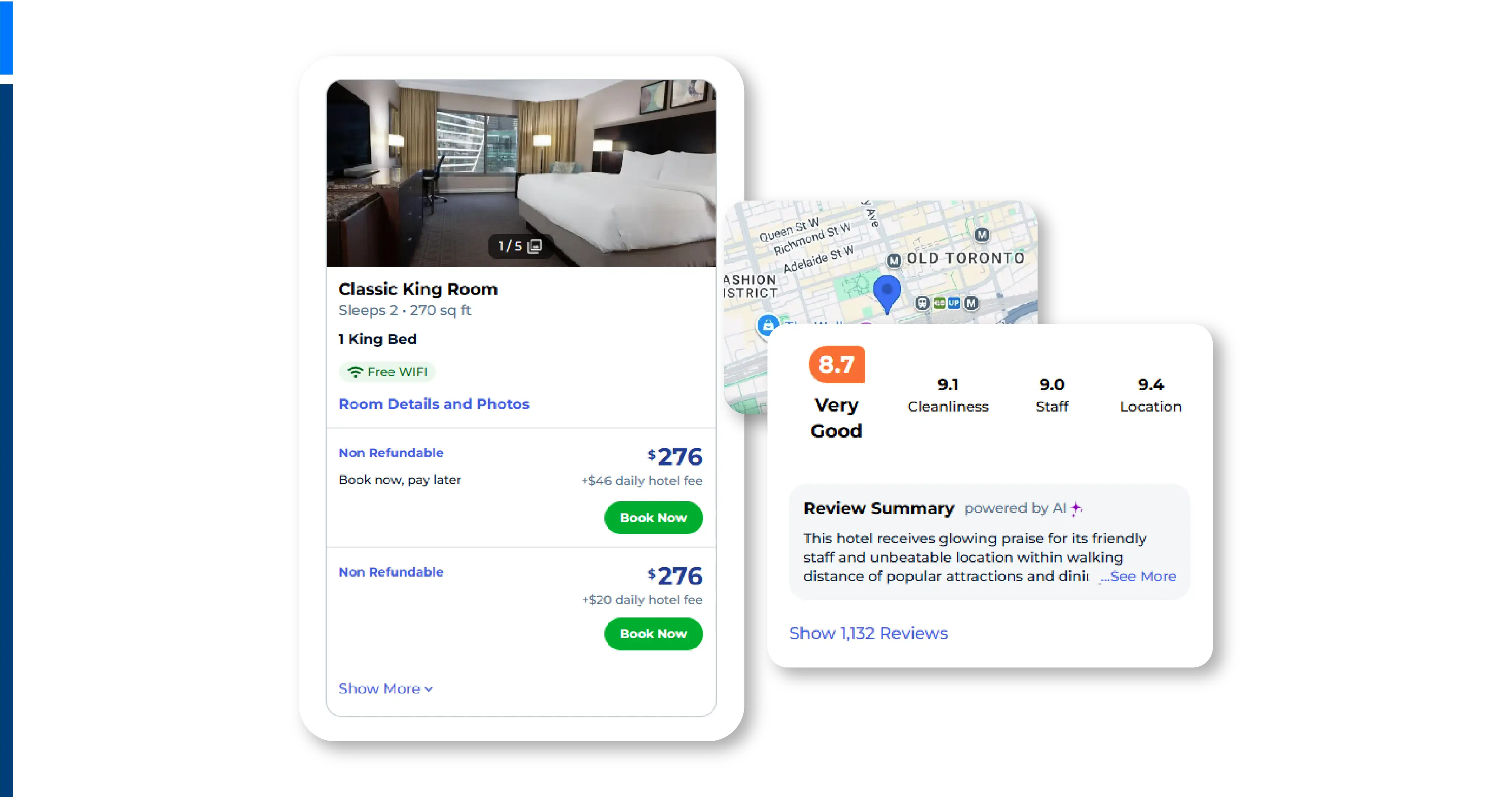Click the M subway marker near Old Toronto

(894, 260)
